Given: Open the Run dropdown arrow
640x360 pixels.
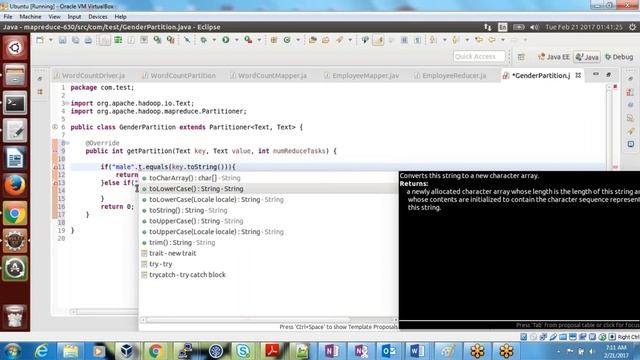Looking at the screenshot, I should (x=236, y=40).
